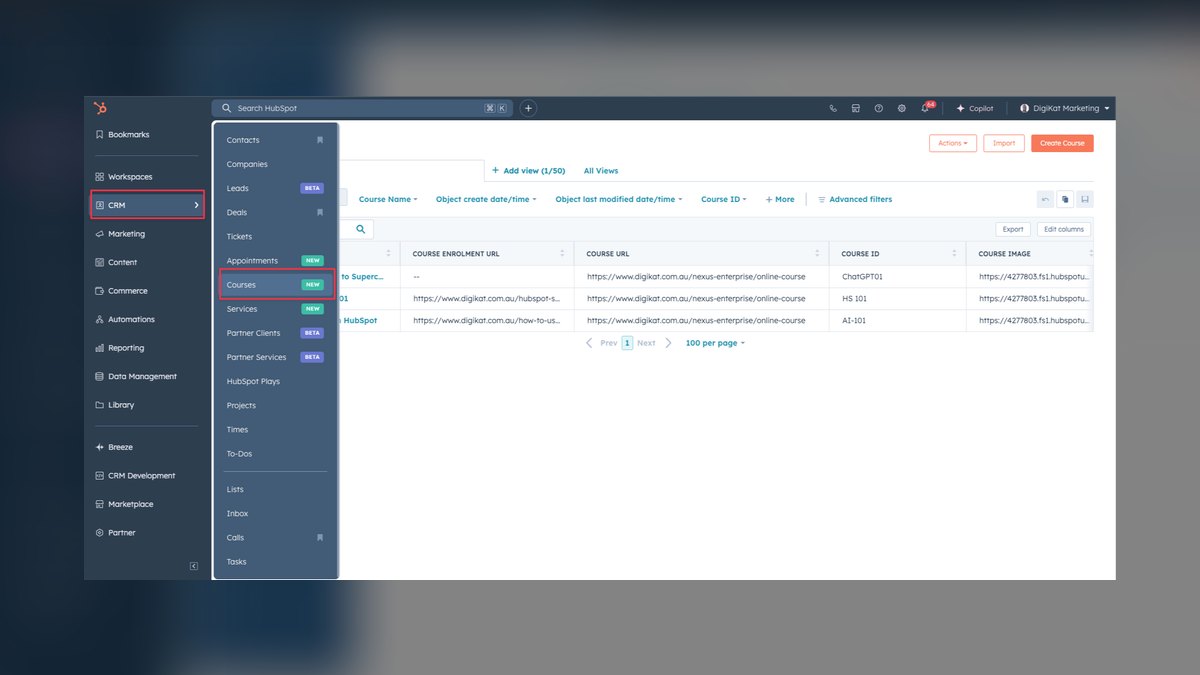Open the help question mark icon
Image resolution: width=1200 pixels, height=675 pixels.
click(x=879, y=108)
